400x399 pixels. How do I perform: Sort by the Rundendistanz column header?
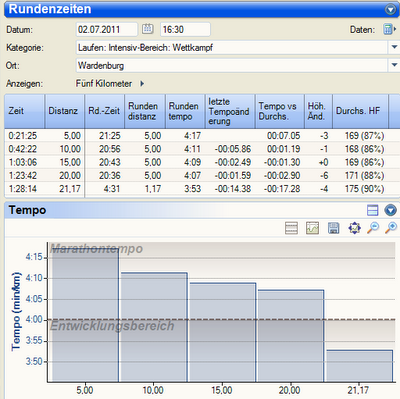click(145, 111)
